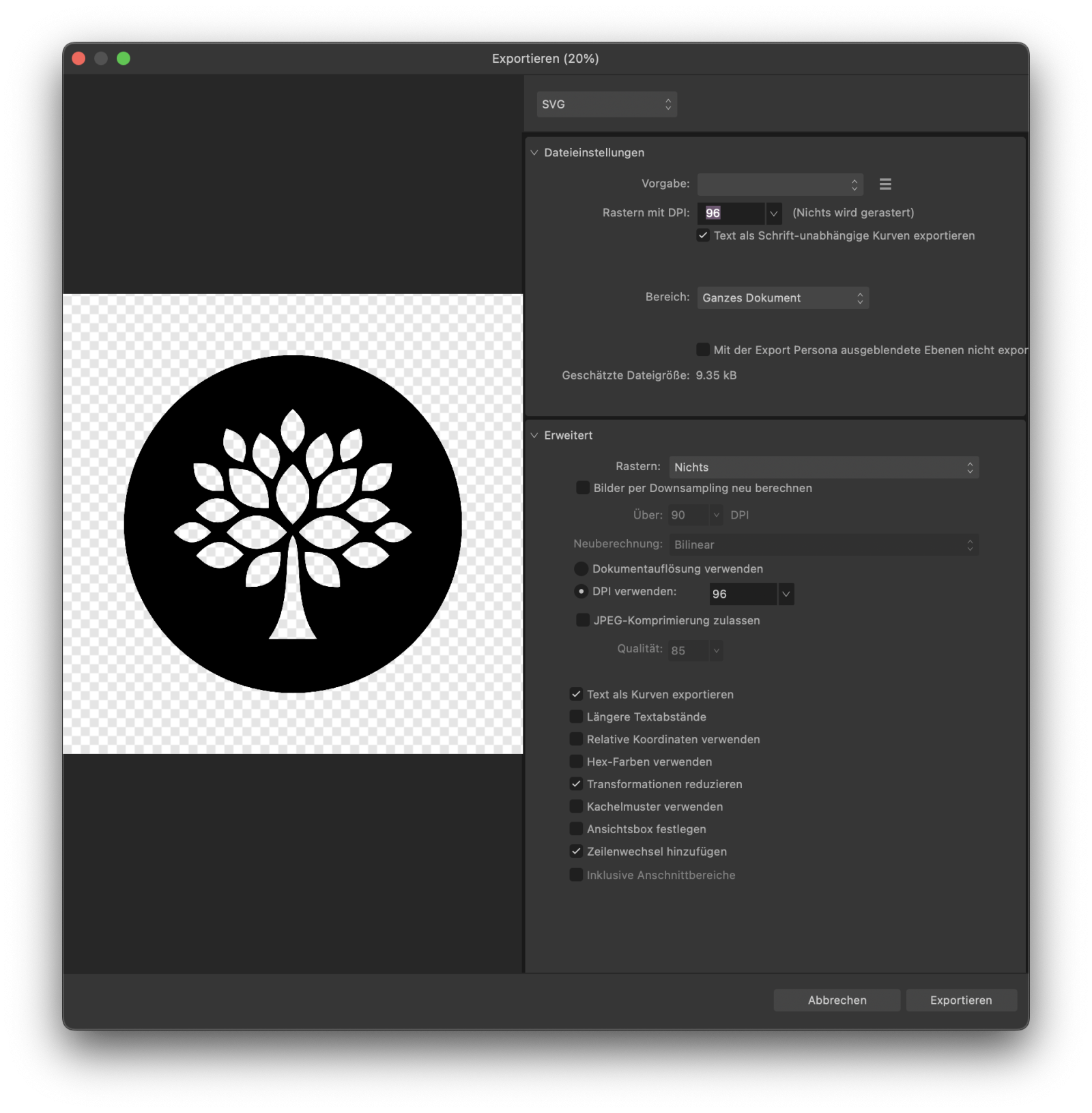Enable Bilder per Downsampling neu berechnen
Screen dimensions: 1092x1113
click(x=583, y=488)
